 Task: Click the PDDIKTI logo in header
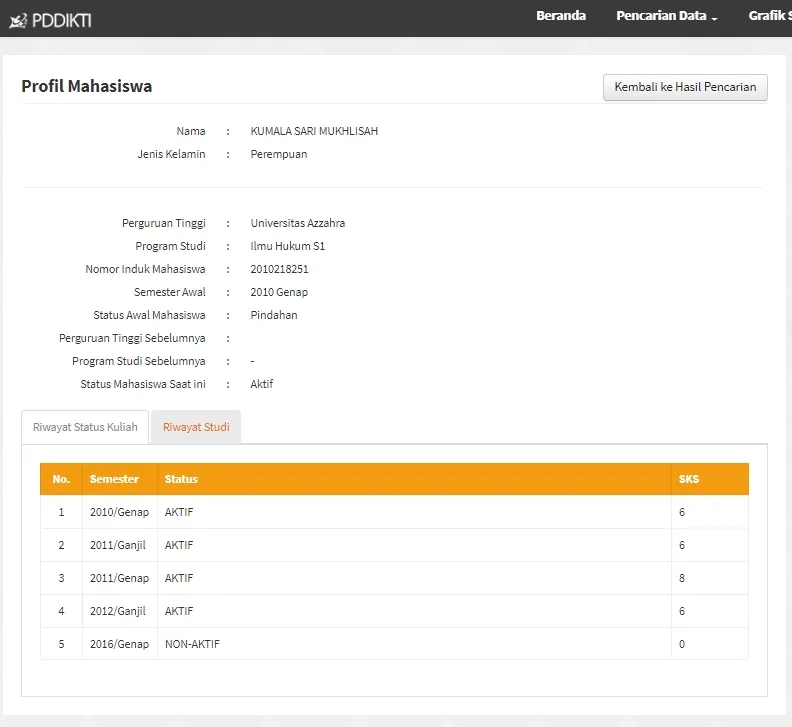tap(50, 19)
